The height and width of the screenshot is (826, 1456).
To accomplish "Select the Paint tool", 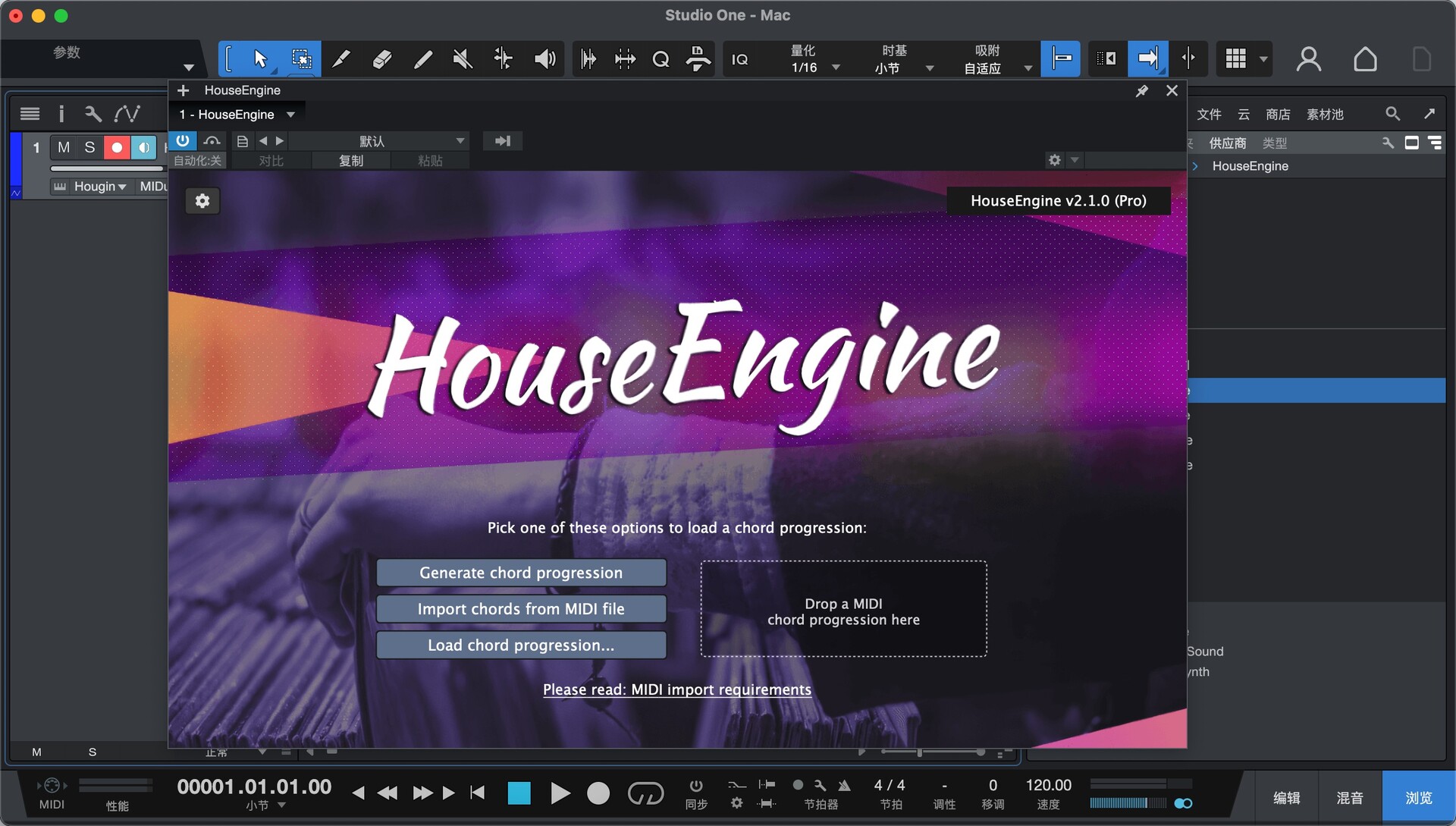I will coord(422,59).
